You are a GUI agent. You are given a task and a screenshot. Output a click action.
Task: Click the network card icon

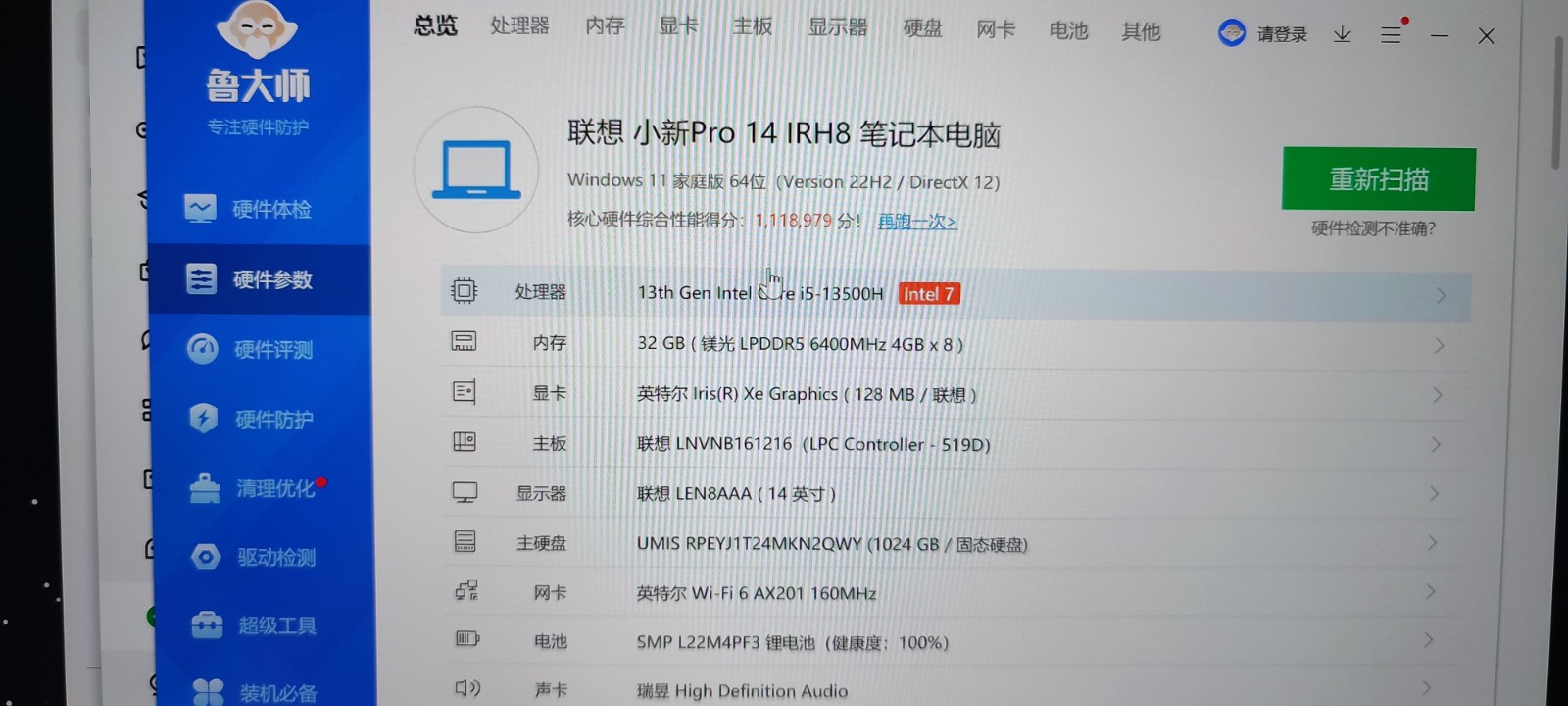[466, 590]
